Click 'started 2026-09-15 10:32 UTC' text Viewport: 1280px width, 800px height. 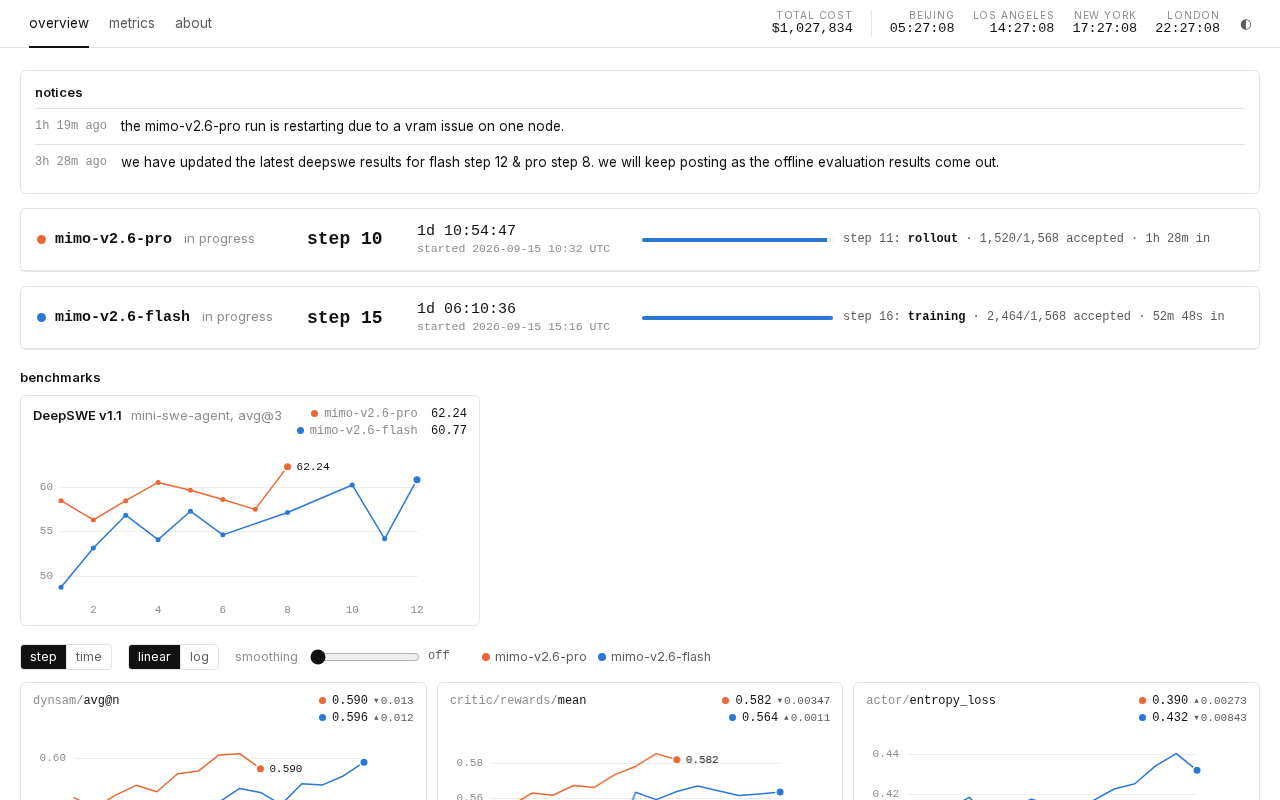(x=513, y=249)
